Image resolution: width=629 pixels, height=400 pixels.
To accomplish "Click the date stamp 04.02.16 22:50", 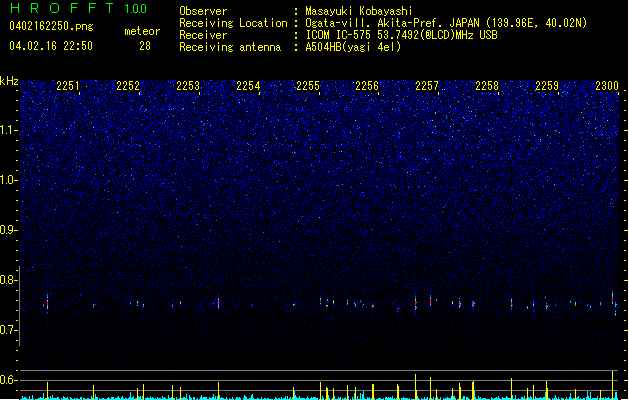I will 51,46.
